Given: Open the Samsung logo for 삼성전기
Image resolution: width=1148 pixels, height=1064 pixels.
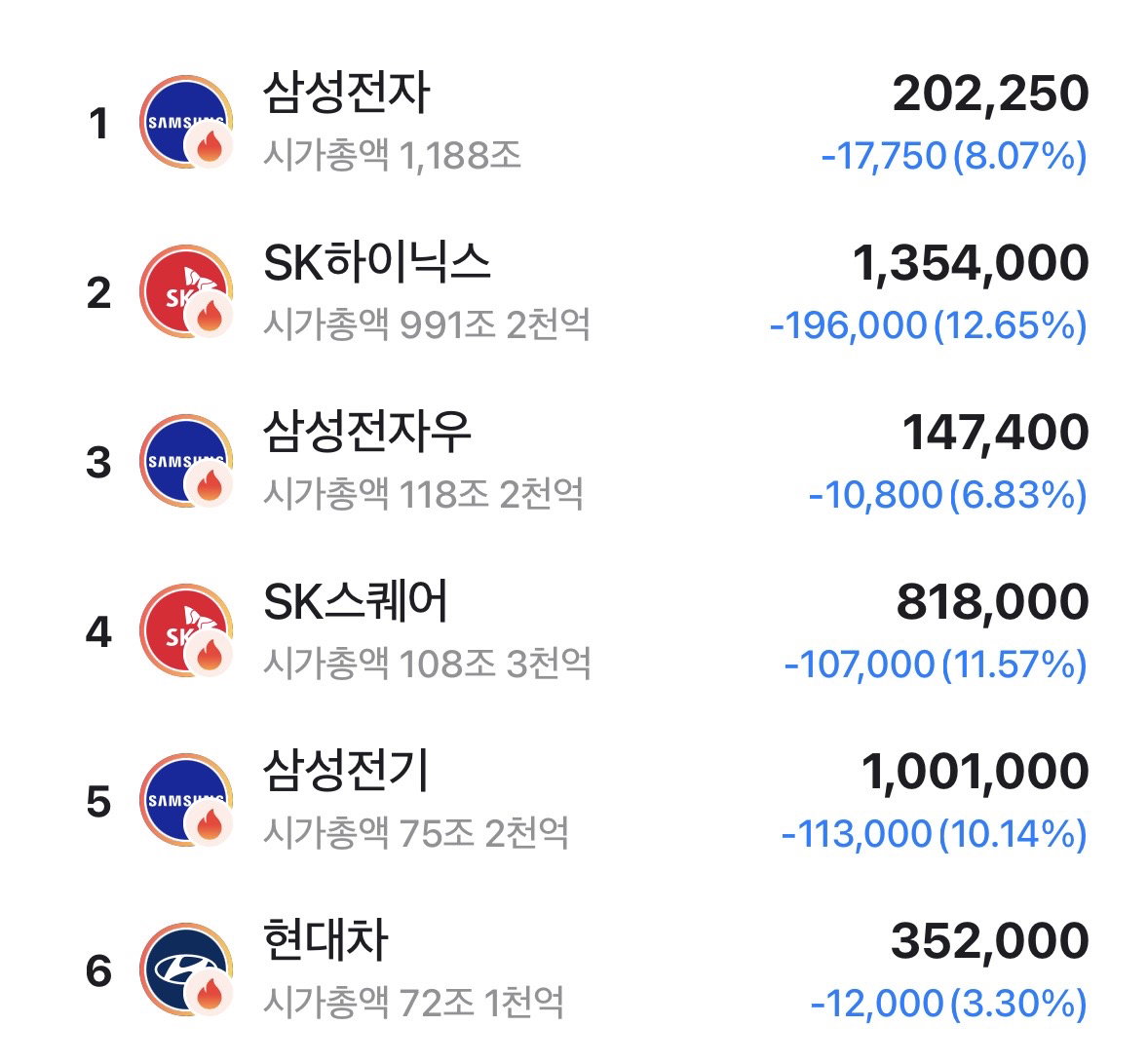Looking at the screenshot, I should point(186,800).
